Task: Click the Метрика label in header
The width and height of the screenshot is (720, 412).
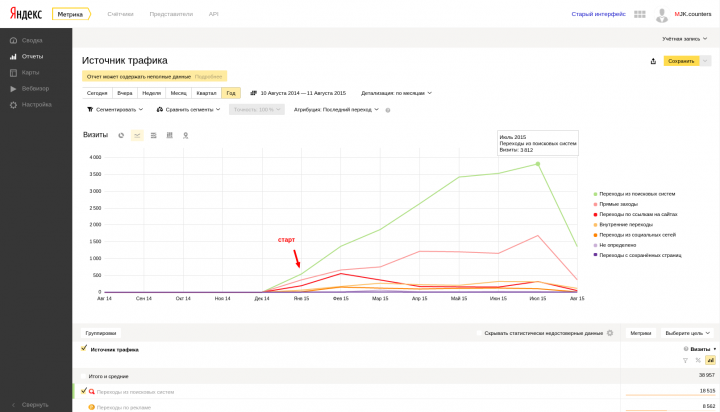Action: pyautogui.click(x=70, y=14)
